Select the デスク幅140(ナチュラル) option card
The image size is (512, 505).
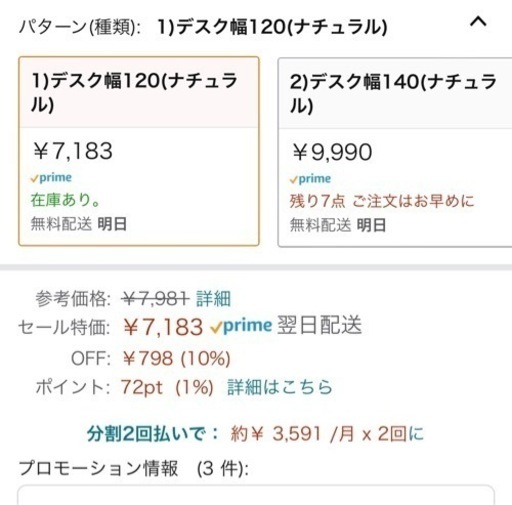[x=395, y=152]
